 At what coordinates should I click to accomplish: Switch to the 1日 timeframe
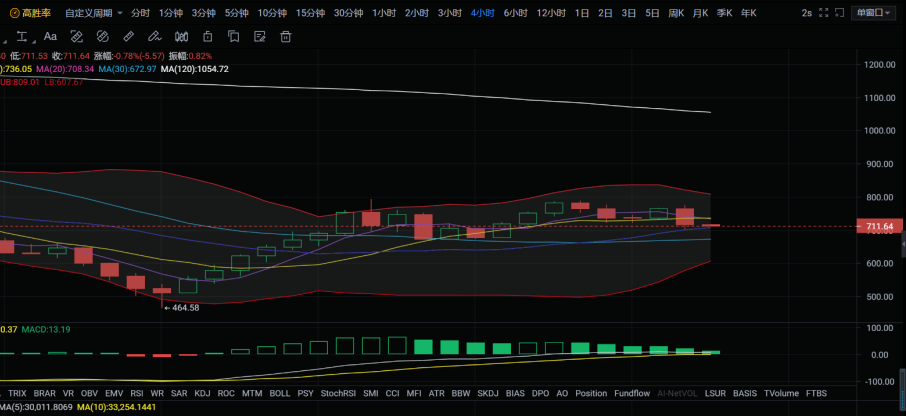coord(582,13)
